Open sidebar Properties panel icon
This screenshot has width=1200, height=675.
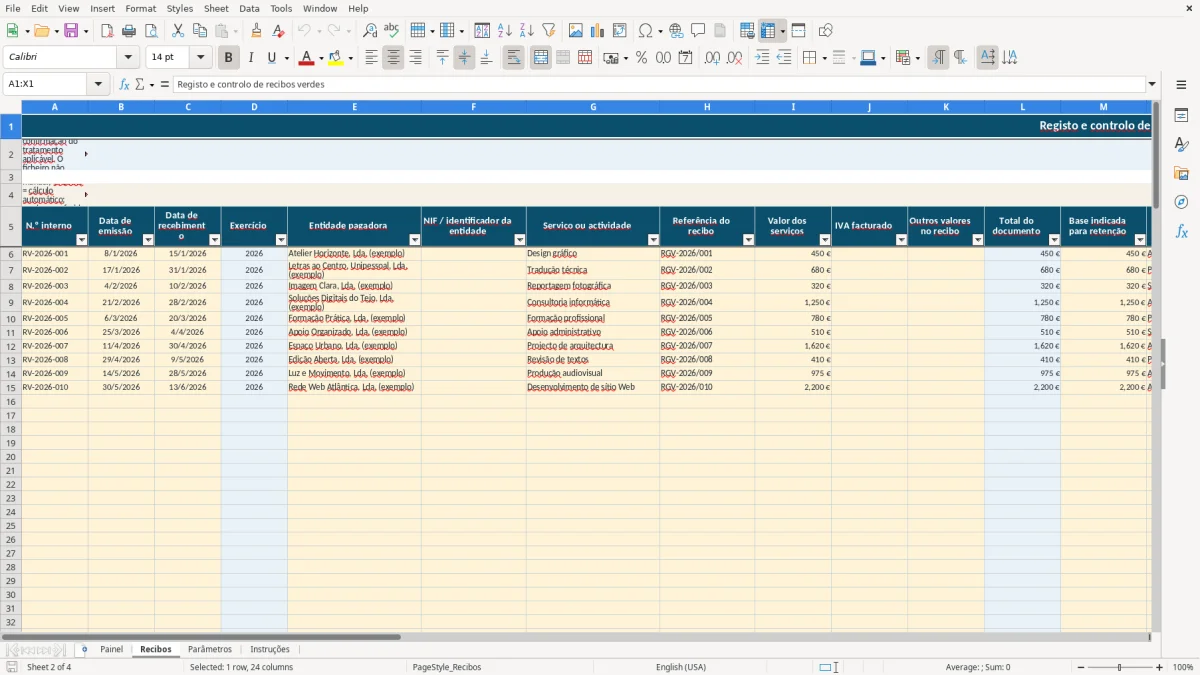[x=1181, y=115]
